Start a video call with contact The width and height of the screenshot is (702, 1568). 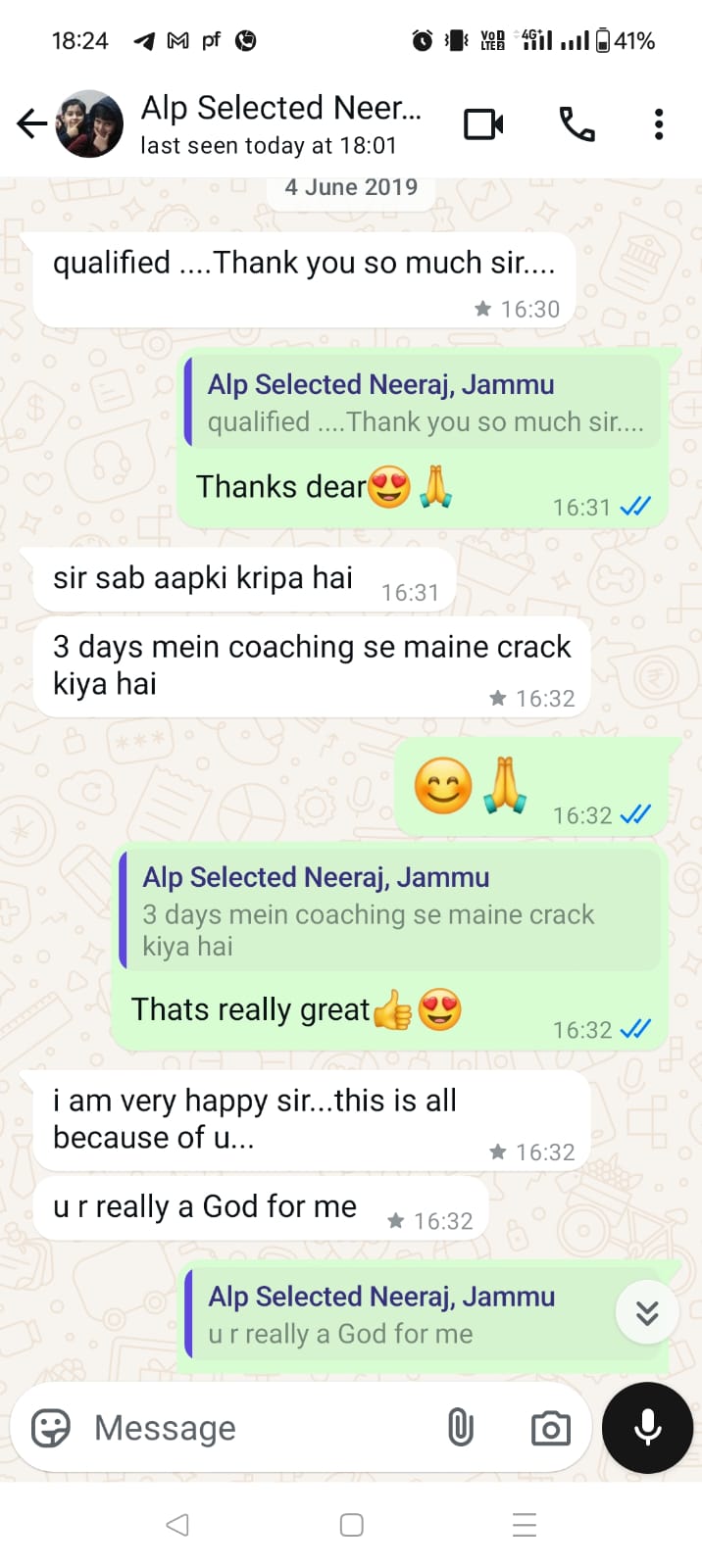tap(483, 124)
